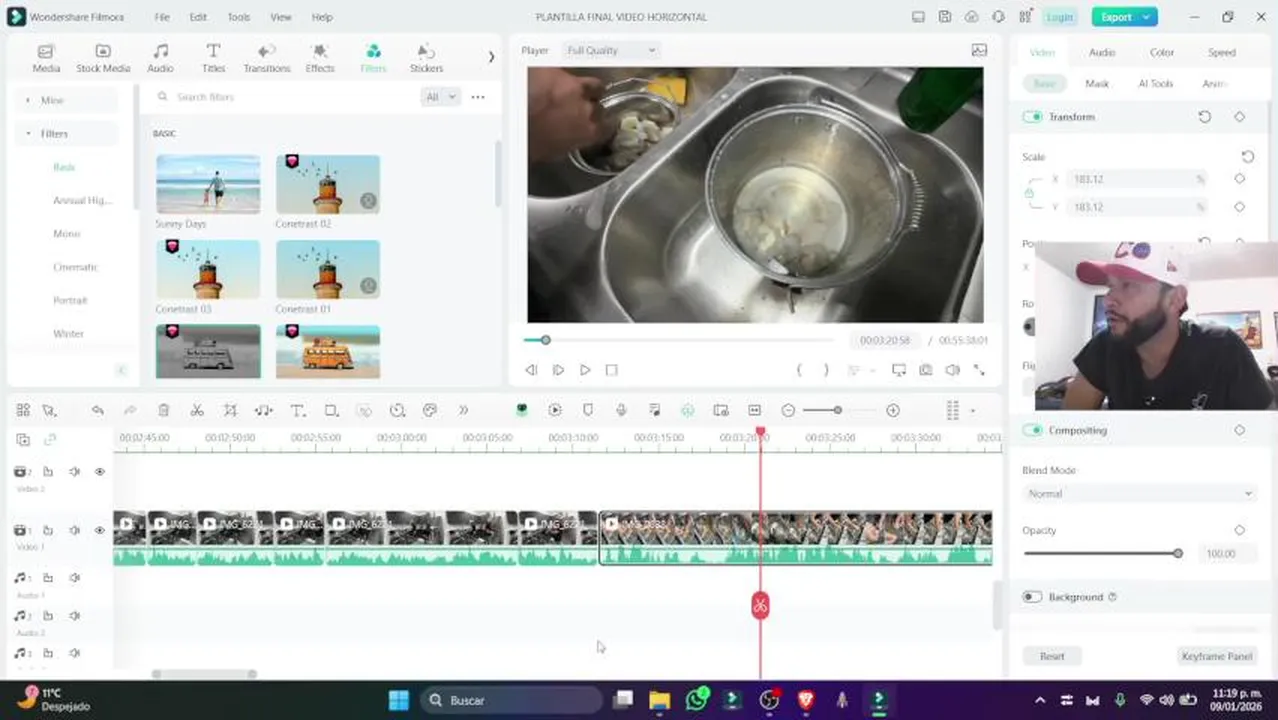1278x720 pixels.
Task: Expand more timeline tools with double chevron
Action: (463, 410)
